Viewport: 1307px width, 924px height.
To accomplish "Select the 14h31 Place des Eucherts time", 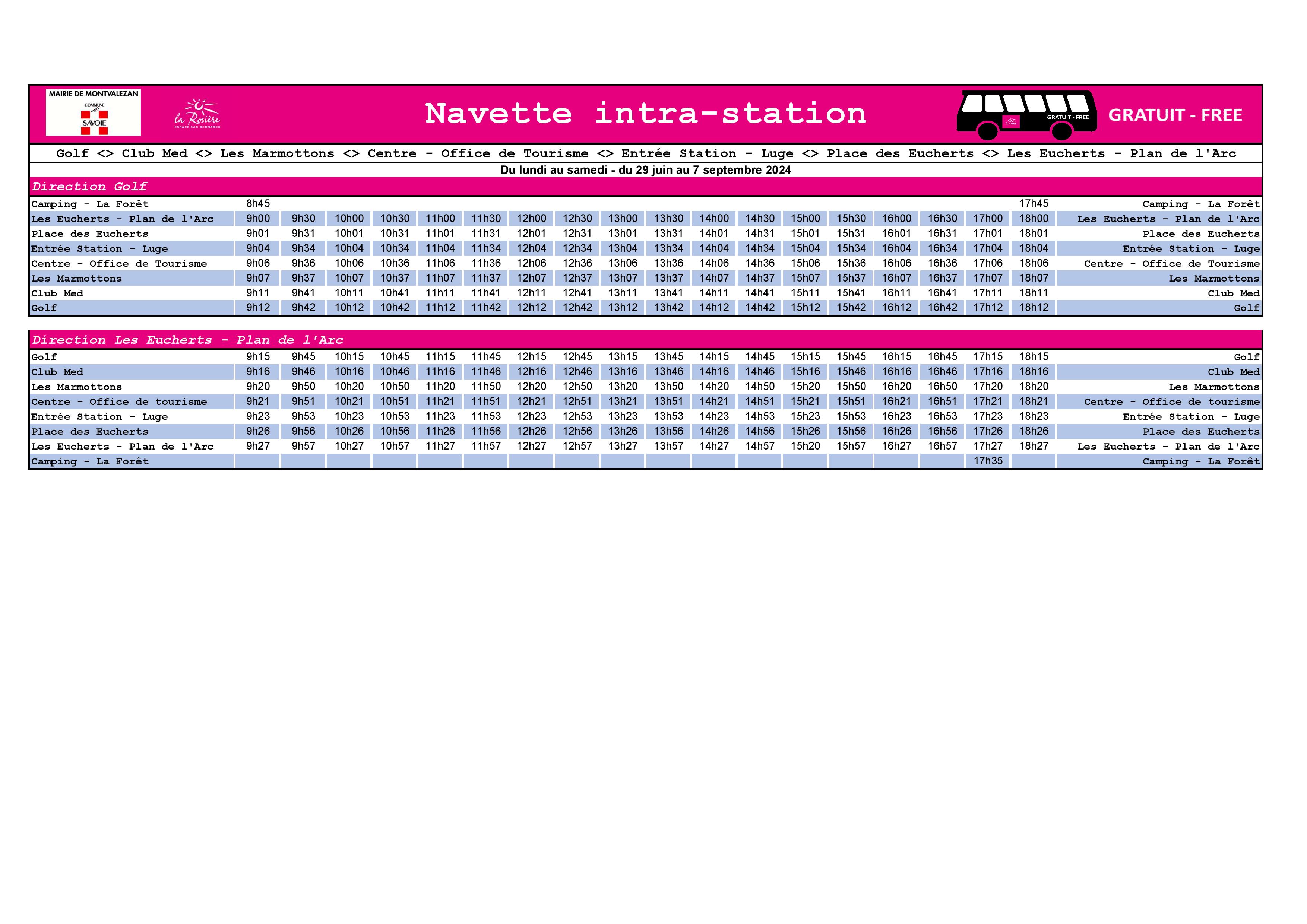I will pyautogui.click(x=760, y=233).
